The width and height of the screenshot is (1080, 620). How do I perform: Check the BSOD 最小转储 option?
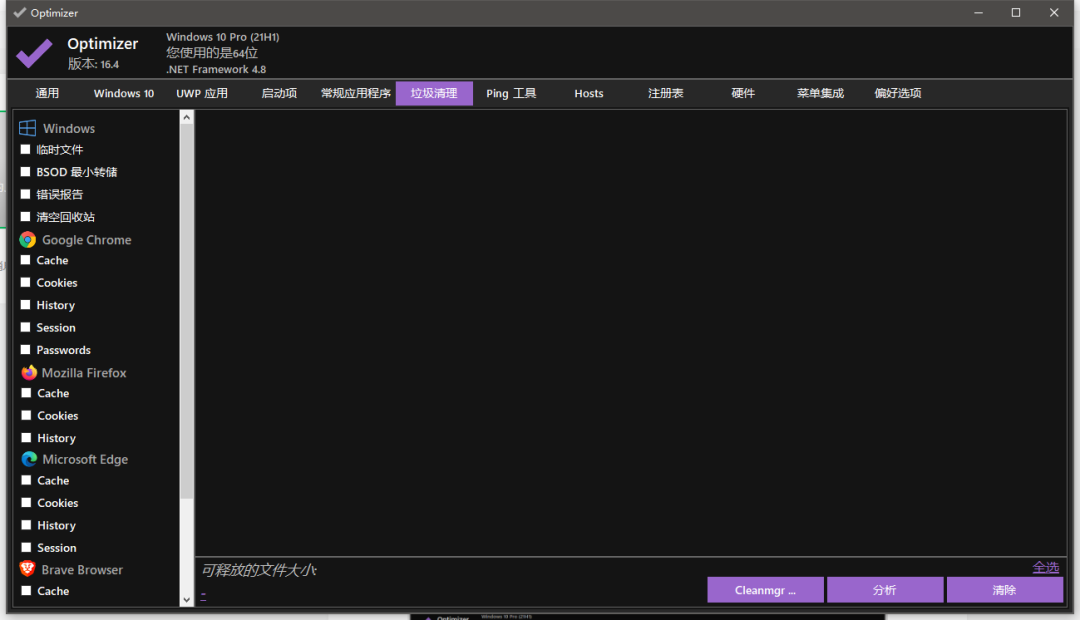(x=25, y=172)
